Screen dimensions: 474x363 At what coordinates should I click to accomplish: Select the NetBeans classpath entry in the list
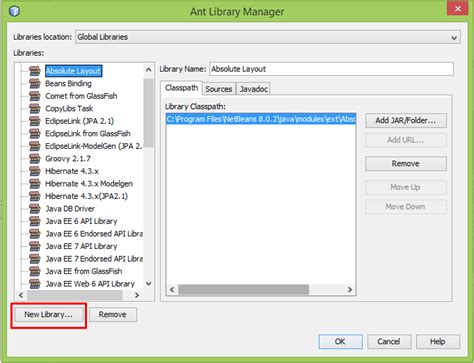click(261, 119)
